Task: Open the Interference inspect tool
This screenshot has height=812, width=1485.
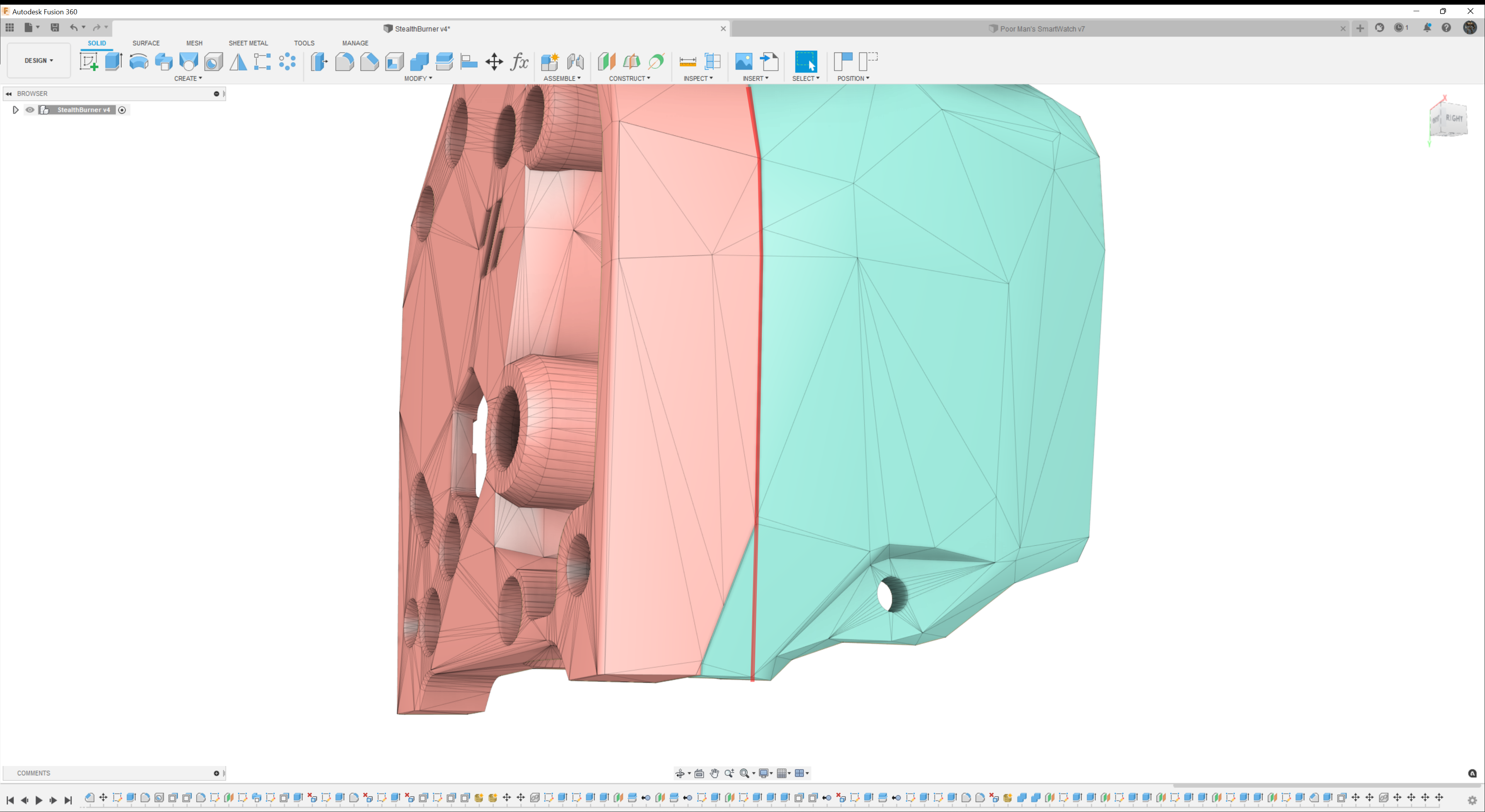Action: click(x=713, y=61)
